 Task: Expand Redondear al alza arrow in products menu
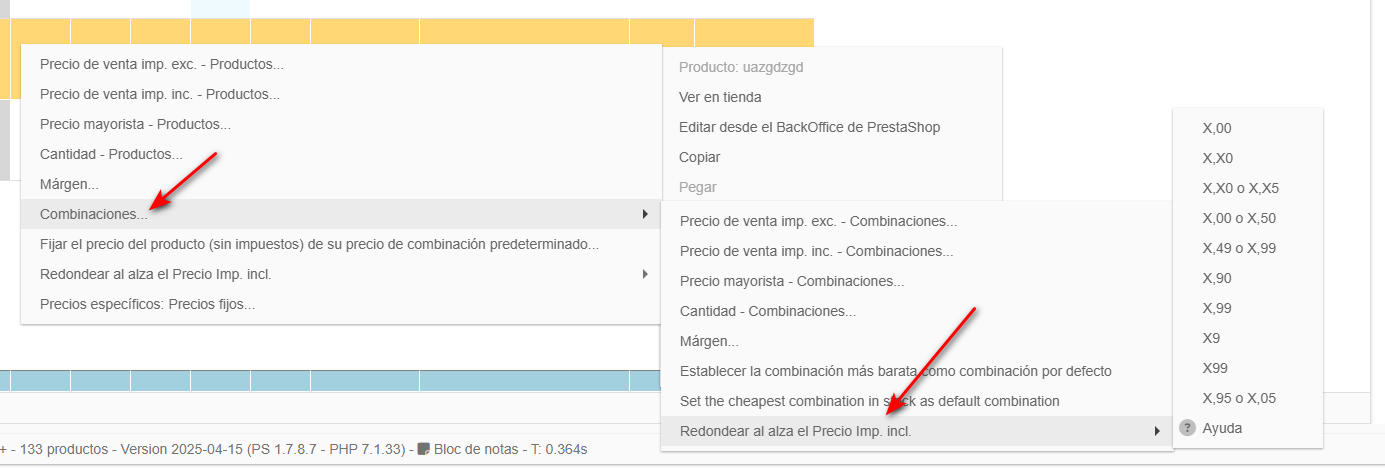pyautogui.click(x=644, y=274)
